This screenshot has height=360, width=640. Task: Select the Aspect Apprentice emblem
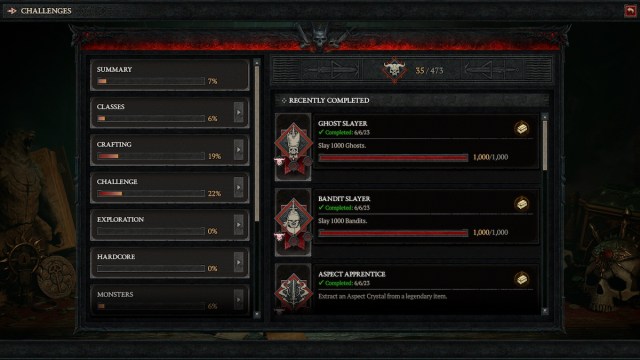click(293, 289)
